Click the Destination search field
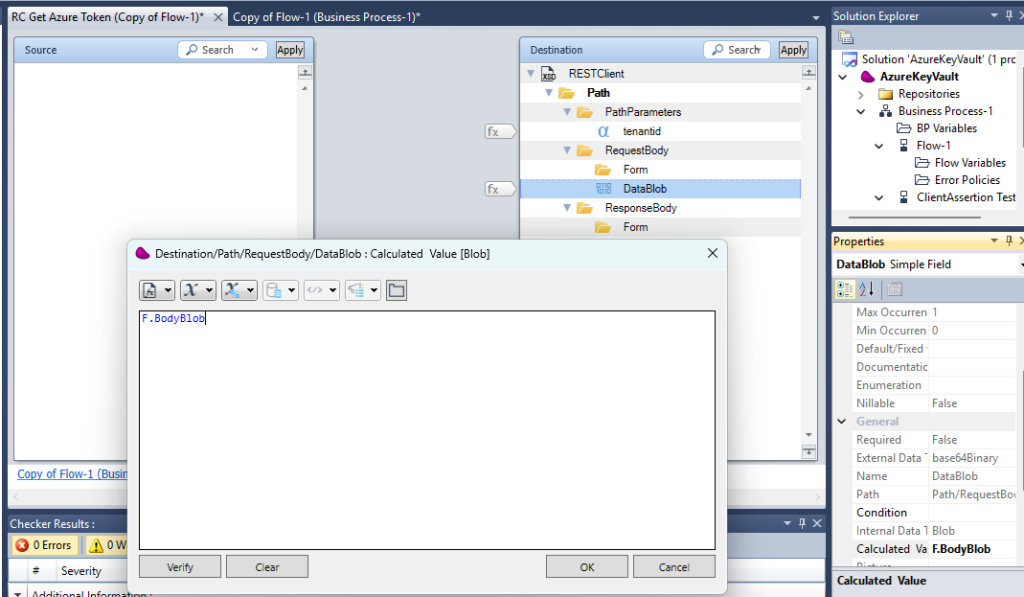 737,50
